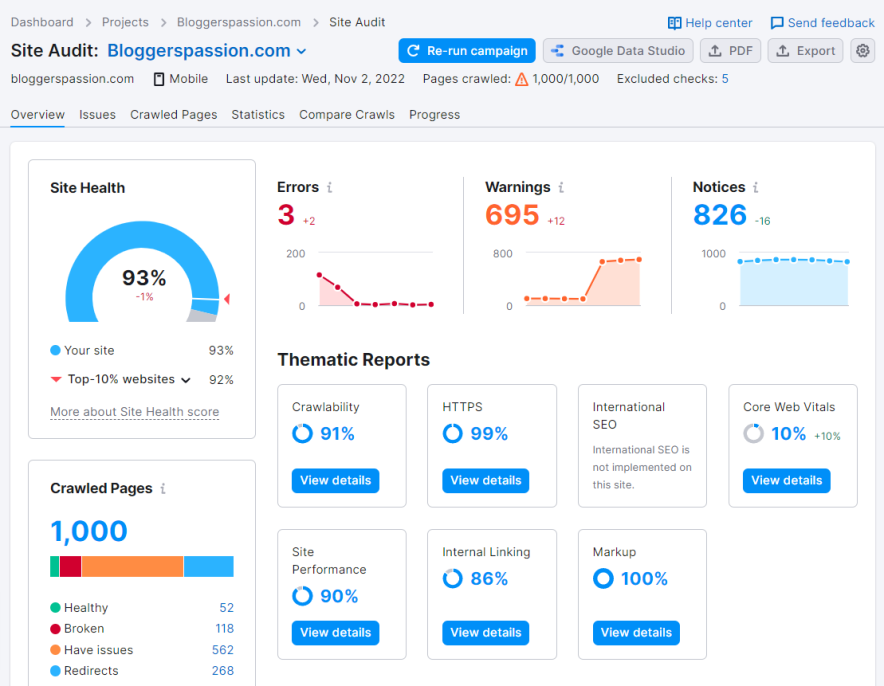Click the Errors count 3
The height and width of the screenshot is (686, 884).
pos(286,215)
